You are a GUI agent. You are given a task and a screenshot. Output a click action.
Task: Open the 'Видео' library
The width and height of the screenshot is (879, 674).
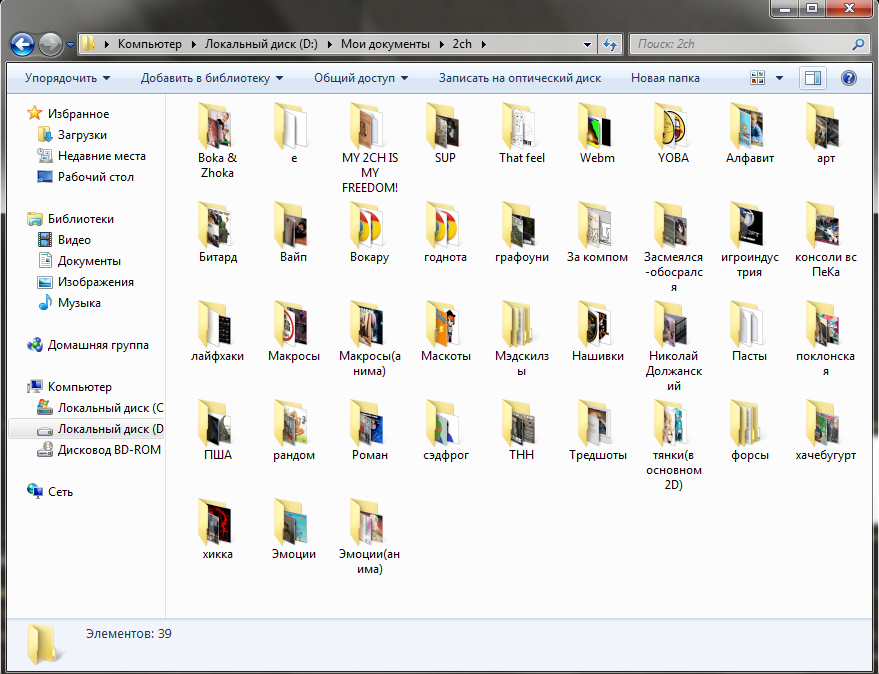pos(64,240)
